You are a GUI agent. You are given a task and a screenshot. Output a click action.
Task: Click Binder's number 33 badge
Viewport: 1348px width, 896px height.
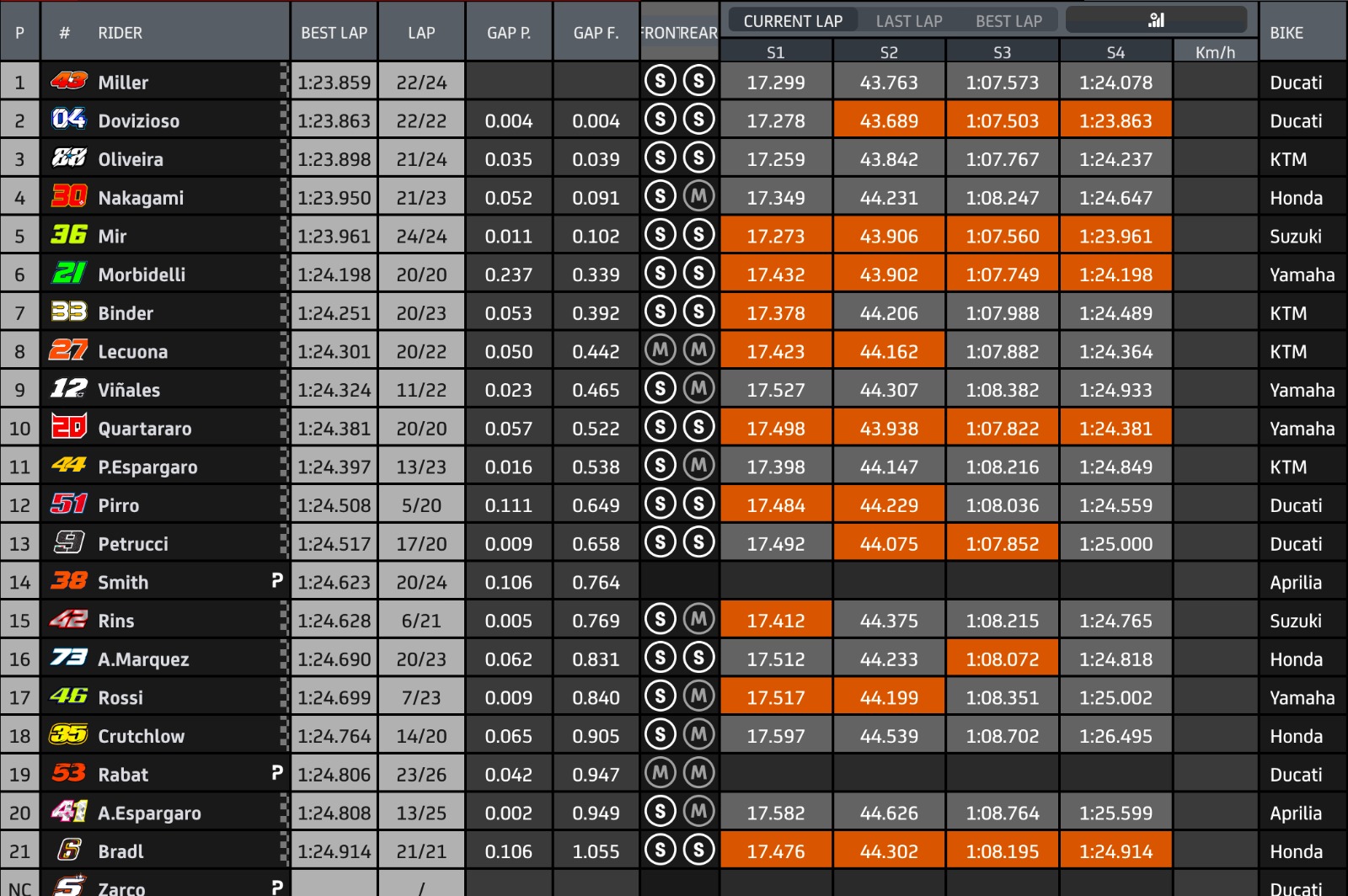click(69, 312)
